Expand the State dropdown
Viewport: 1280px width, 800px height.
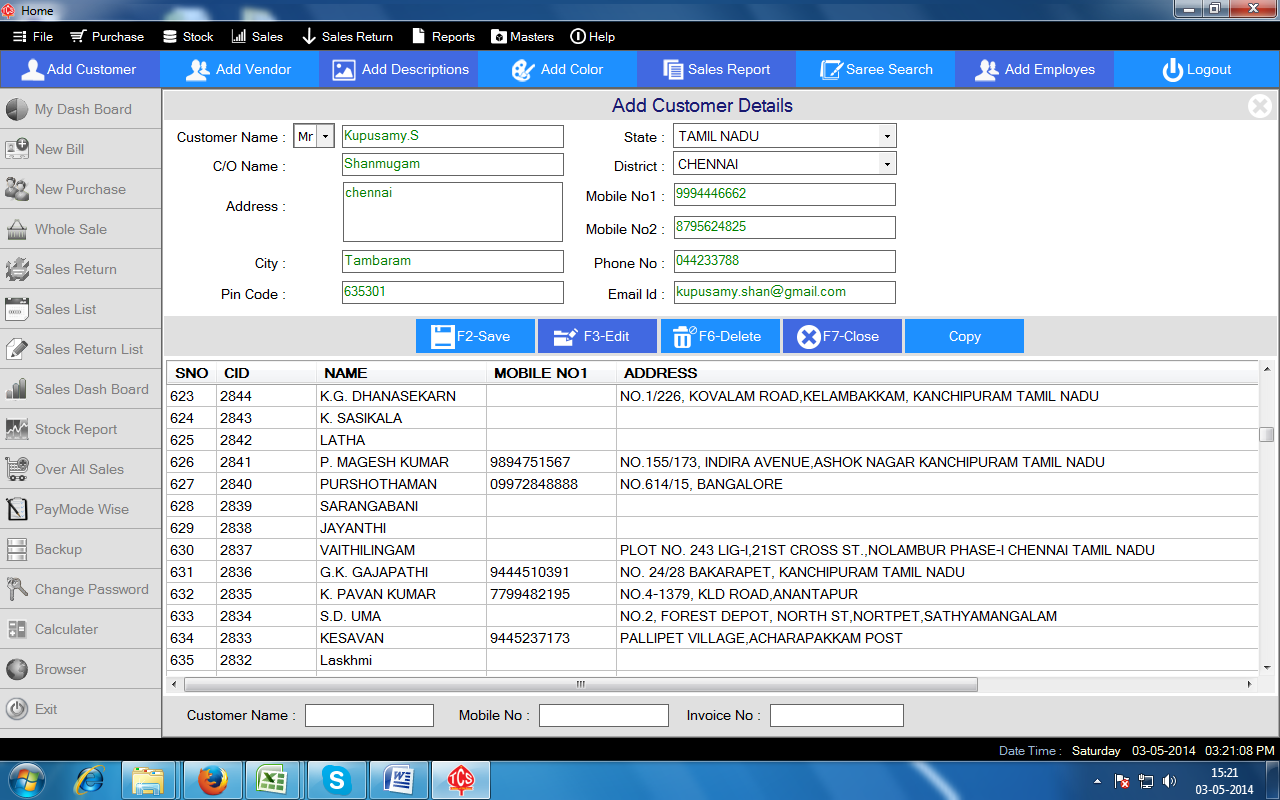point(886,136)
